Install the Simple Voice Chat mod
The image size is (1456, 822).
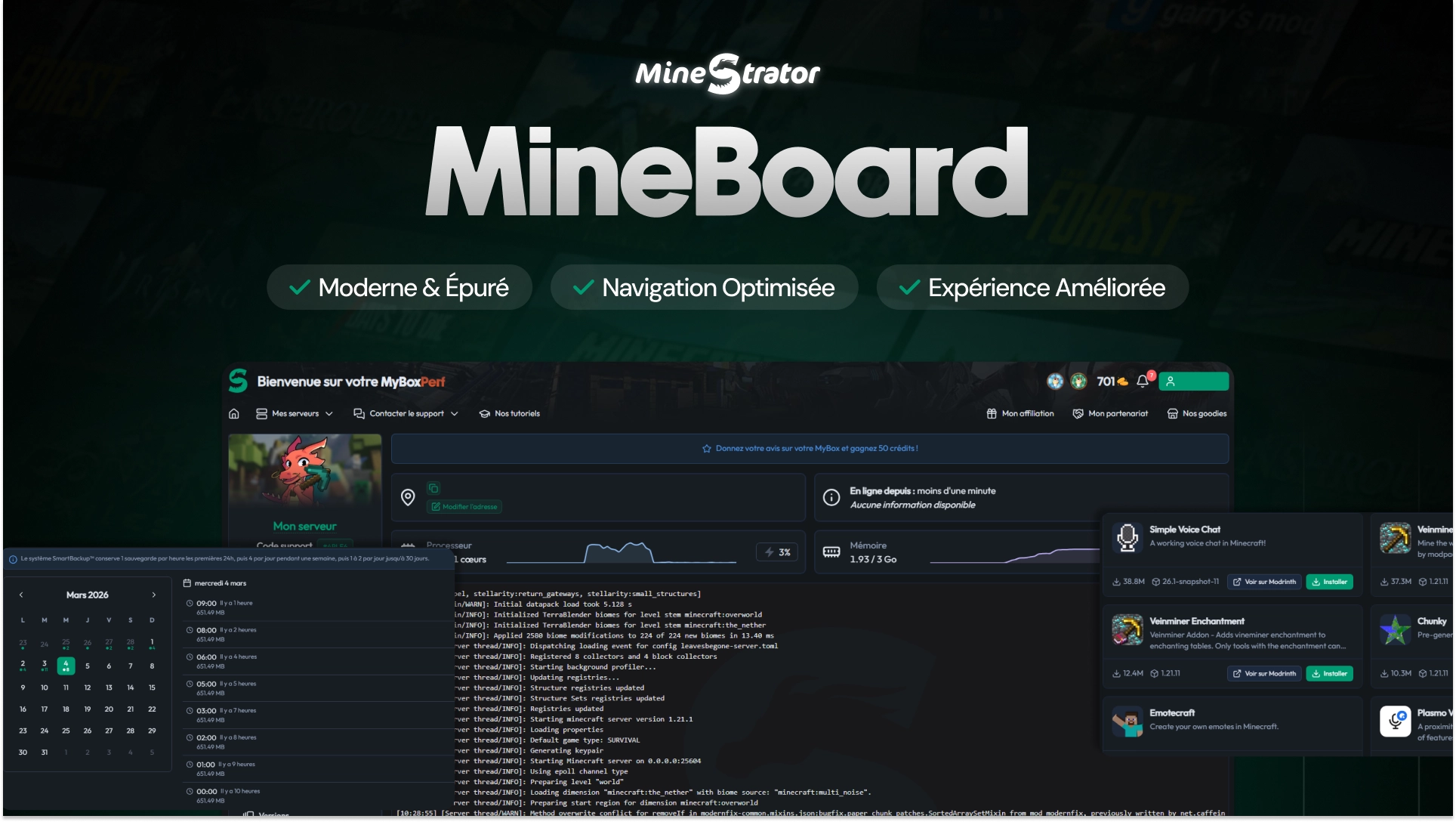pyautogui.click(x=1329, y=582)
